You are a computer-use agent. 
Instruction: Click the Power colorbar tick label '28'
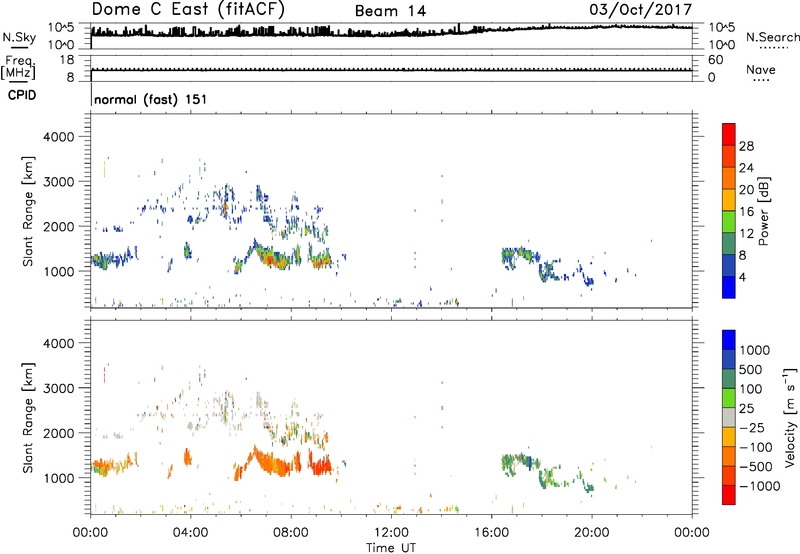[746, 146]
